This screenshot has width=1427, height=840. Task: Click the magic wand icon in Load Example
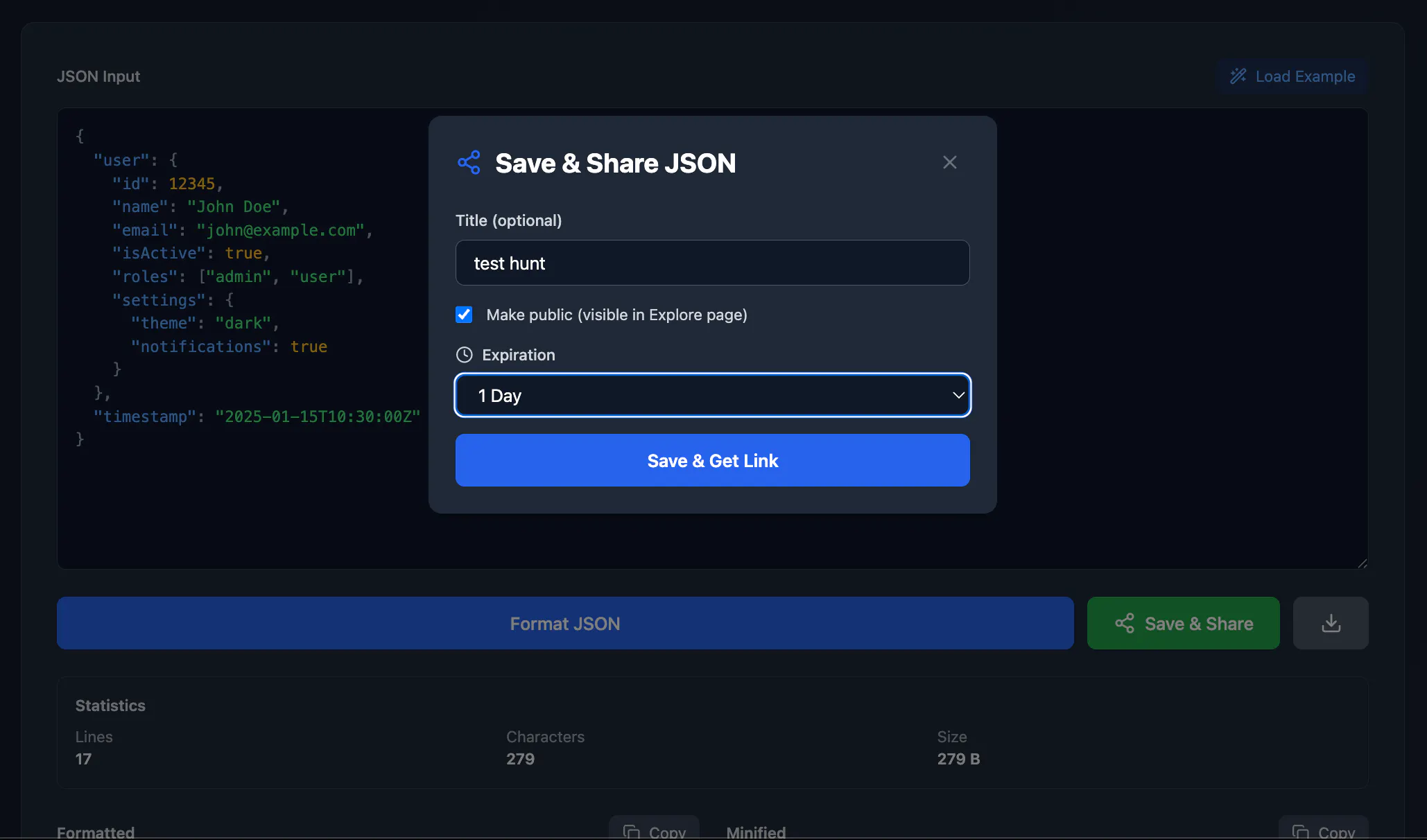click(x=1238, y=76)
